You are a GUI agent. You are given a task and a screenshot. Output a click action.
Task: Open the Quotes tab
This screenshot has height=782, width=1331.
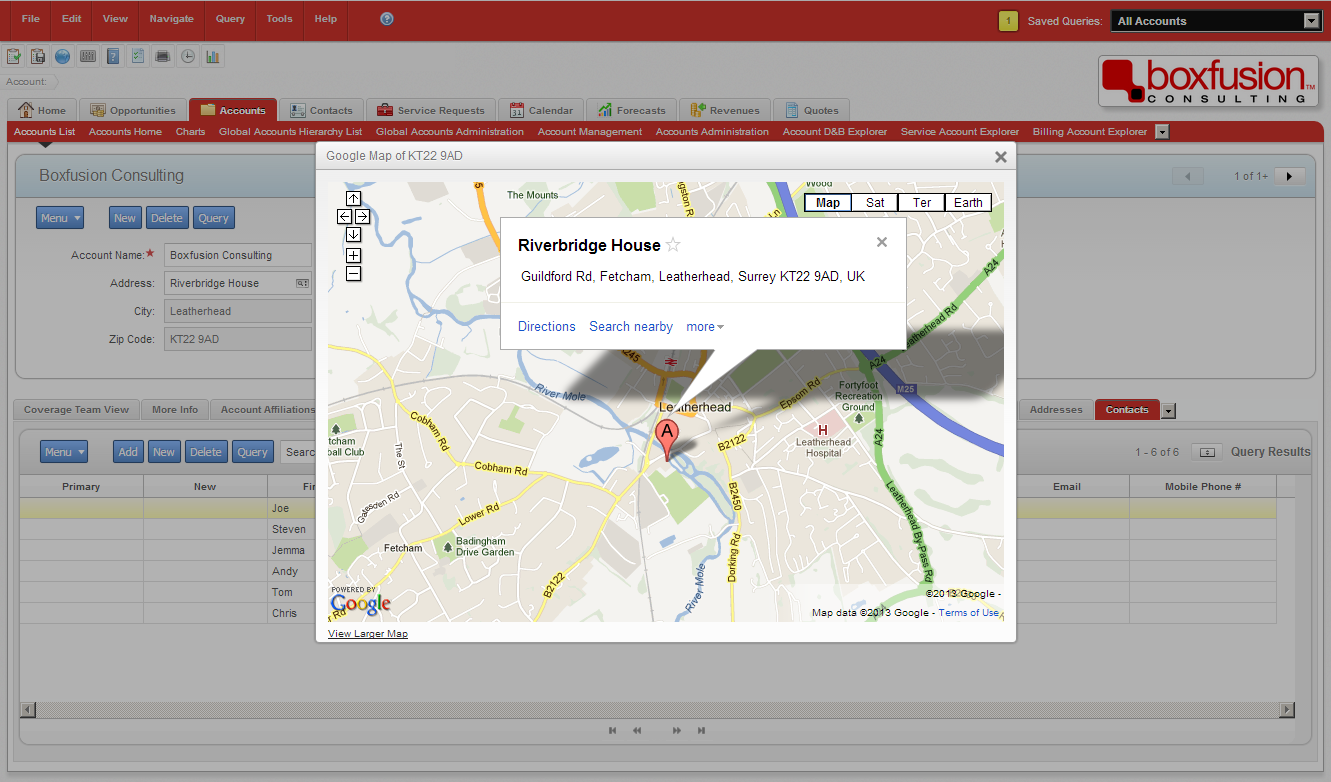click(811, 110)
